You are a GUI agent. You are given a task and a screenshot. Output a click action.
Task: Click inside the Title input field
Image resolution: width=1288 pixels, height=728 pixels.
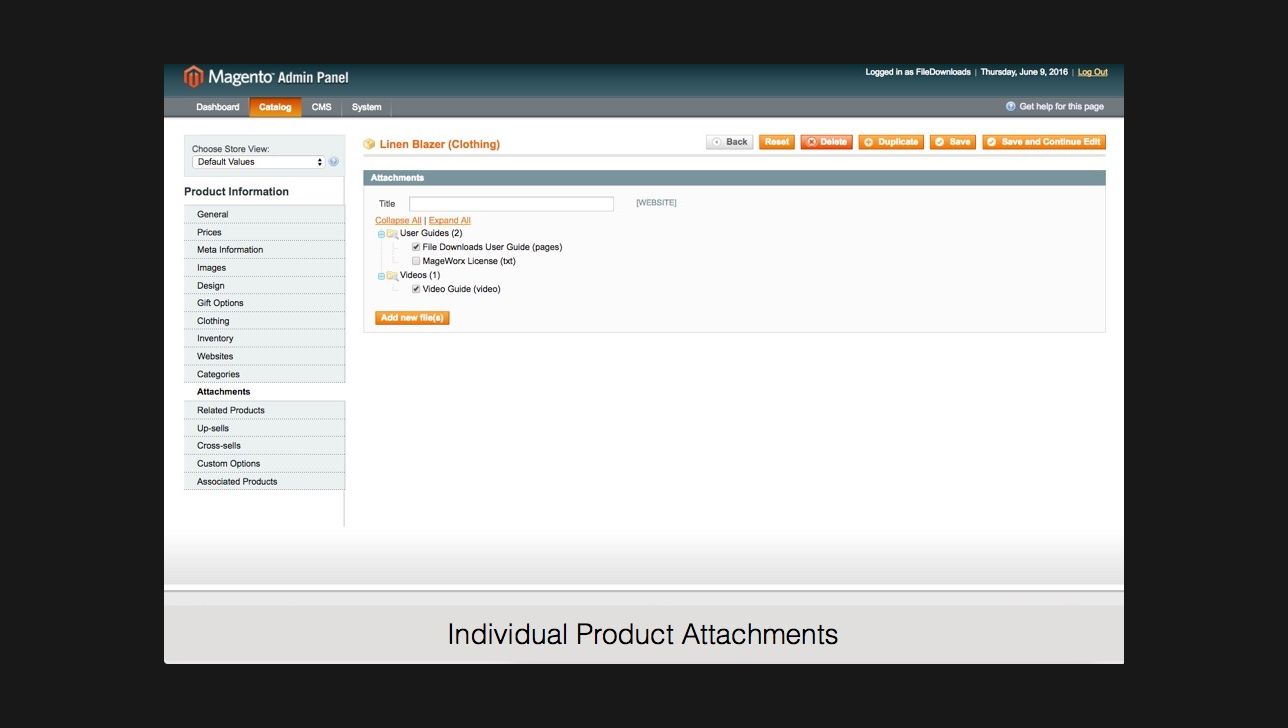[511, 203]
